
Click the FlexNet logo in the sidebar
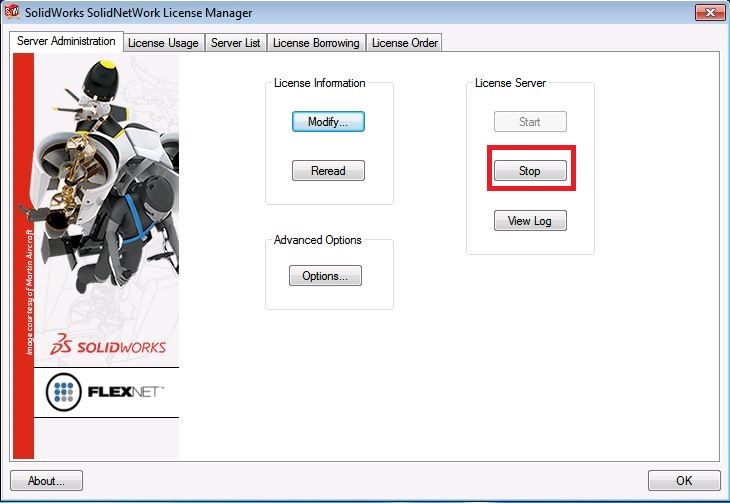(x=105, y=393)
